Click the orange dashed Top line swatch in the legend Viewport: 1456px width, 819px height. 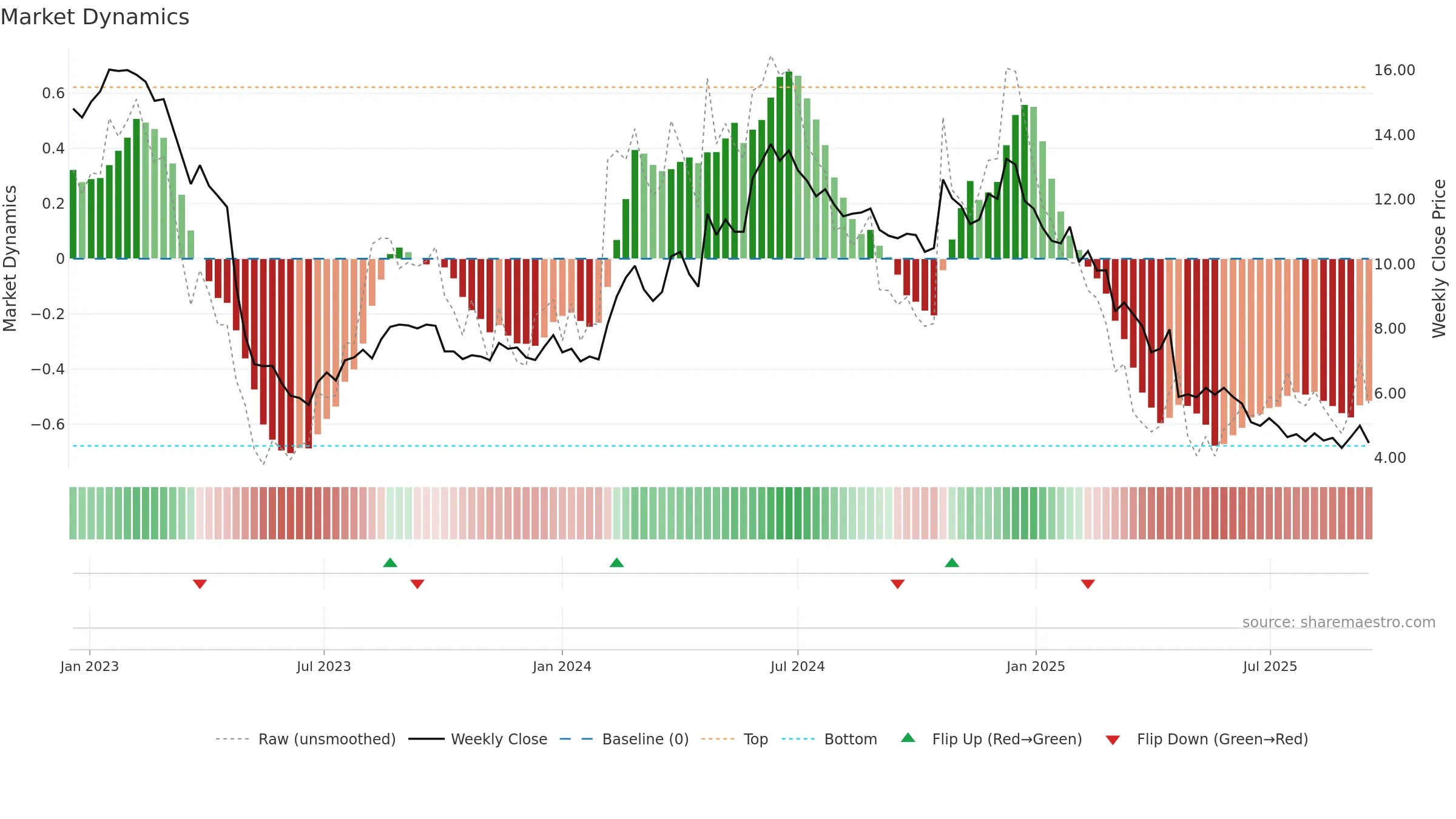coord(718,739)
